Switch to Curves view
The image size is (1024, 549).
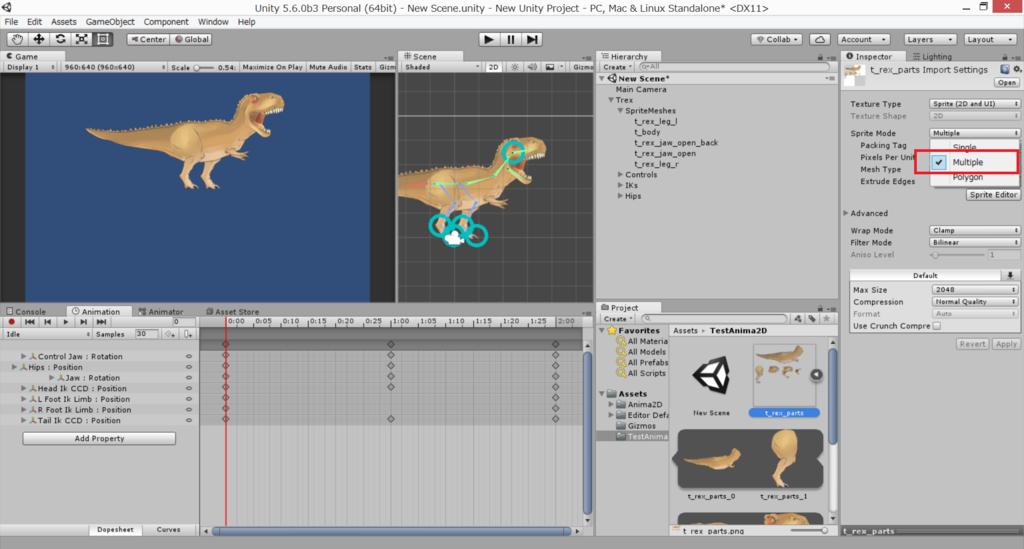click(x=168, y=529)
